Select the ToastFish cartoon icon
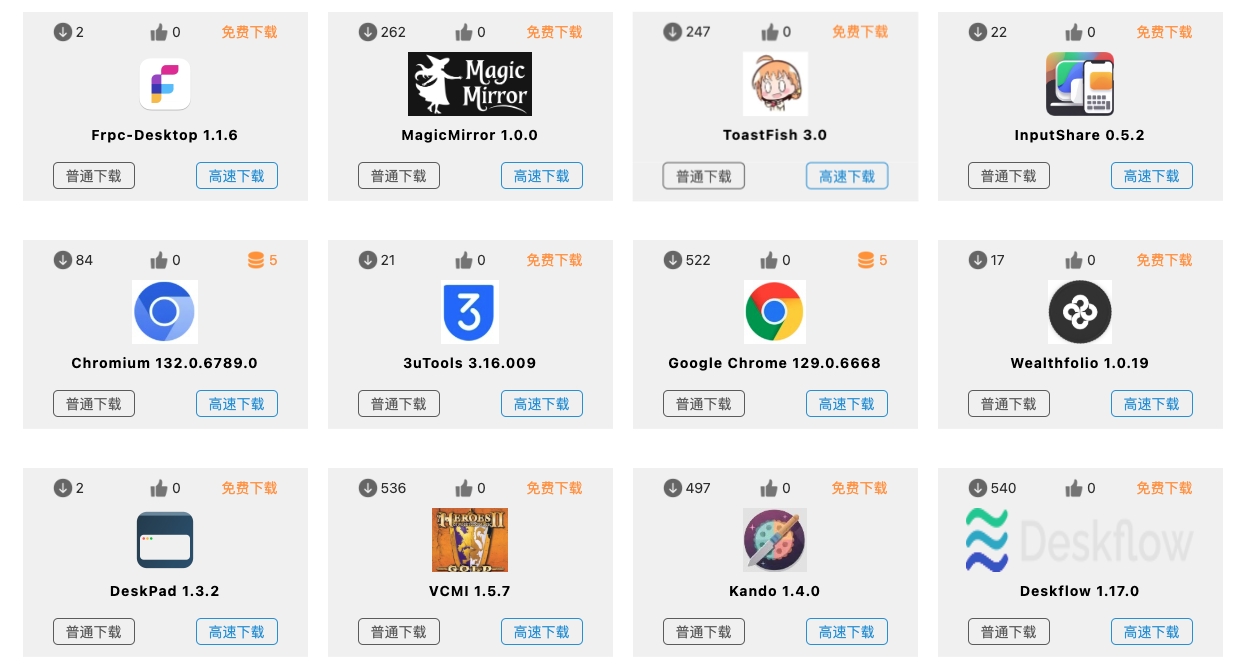This screenshot has height=669, width=1235. click(x=775, y=84)
